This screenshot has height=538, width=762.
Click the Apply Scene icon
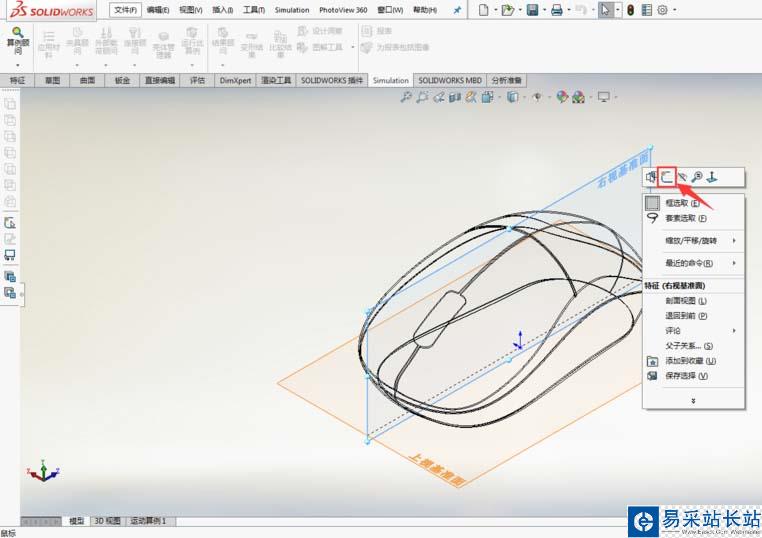[x=578, y=97]
